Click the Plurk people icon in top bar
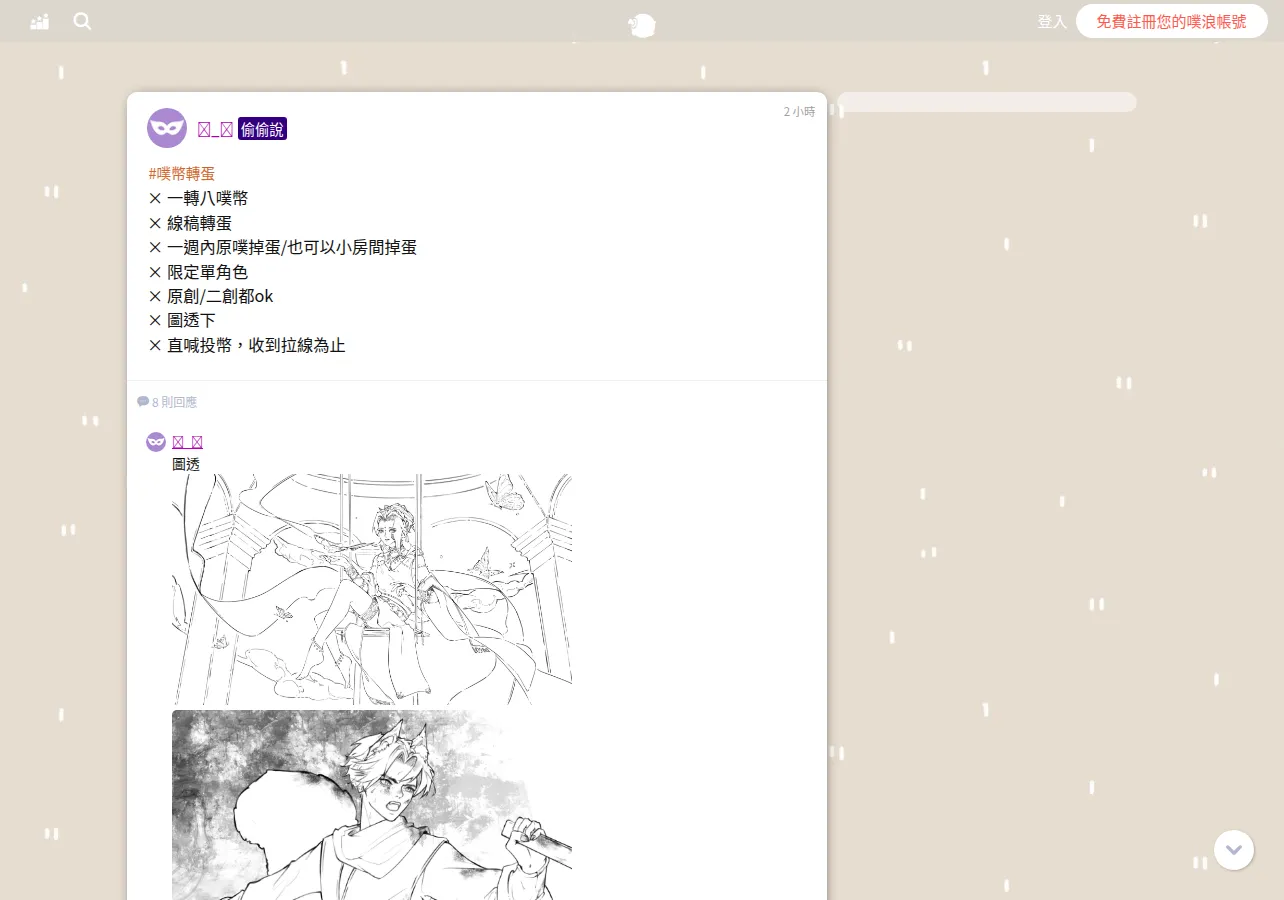Screen dimensions: 1284x900 [x=40, y=21]
